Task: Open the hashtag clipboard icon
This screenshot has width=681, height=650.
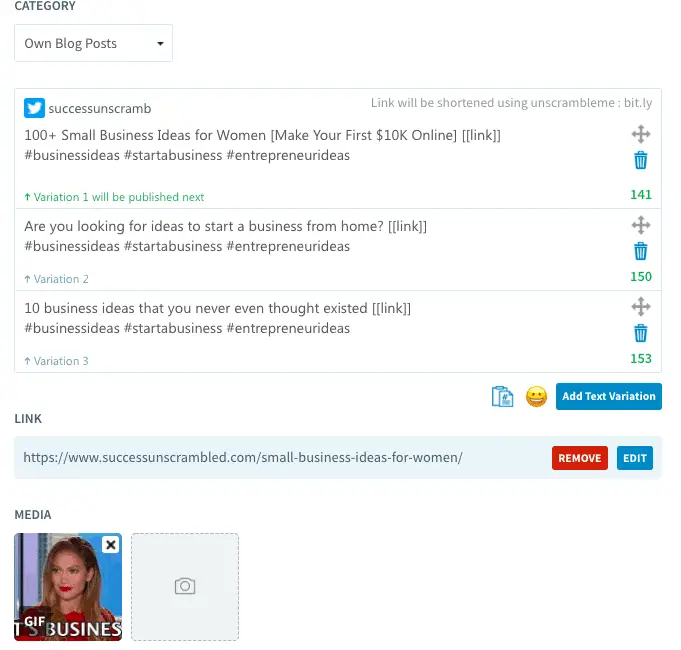Action: [x=502, y=396]
